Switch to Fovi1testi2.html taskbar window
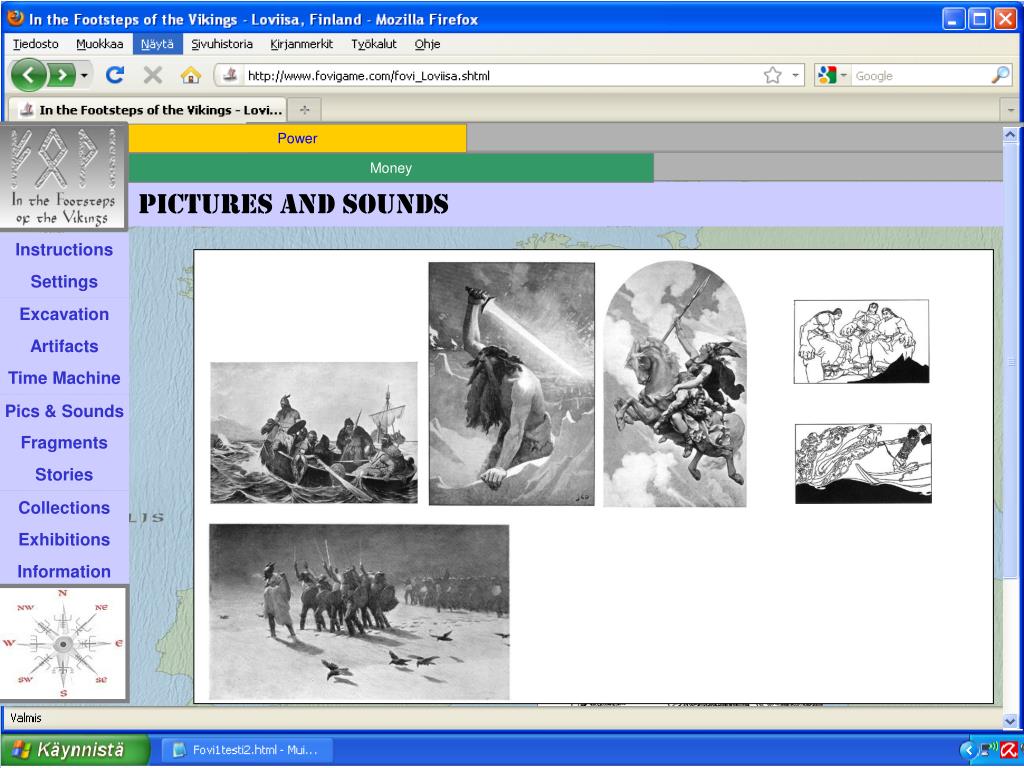 click(x=248, y=750)
